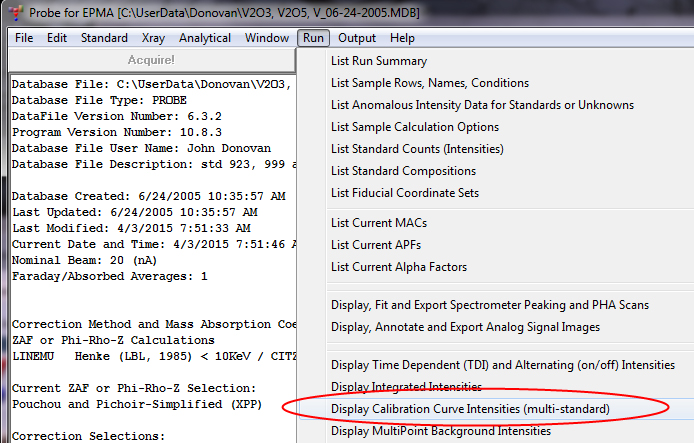Open the Edit menu
The height and width of the screenshot is (443, 694).
(57, 38)
